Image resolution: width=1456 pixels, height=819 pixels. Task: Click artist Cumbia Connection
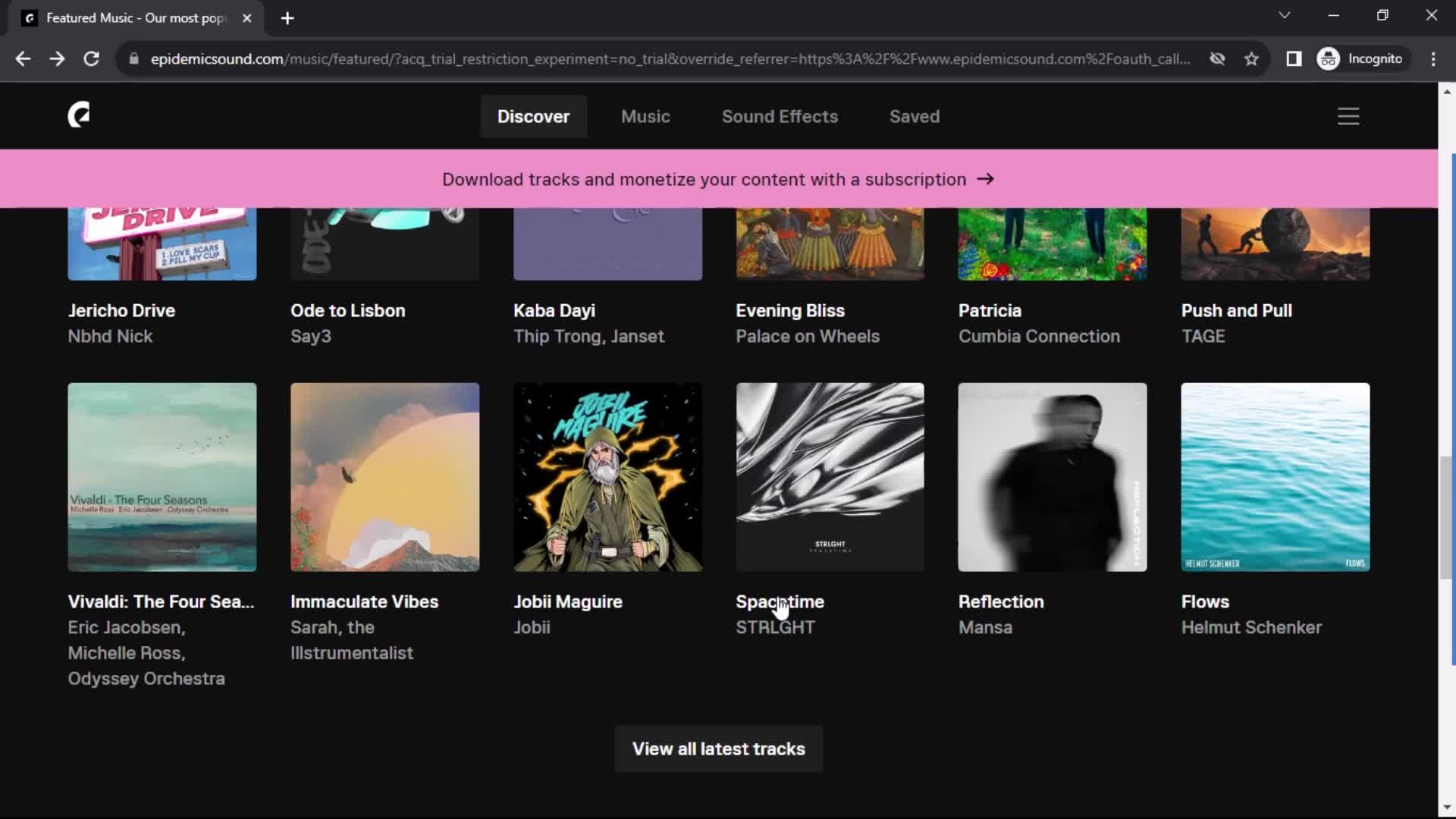click(1039, 337)
